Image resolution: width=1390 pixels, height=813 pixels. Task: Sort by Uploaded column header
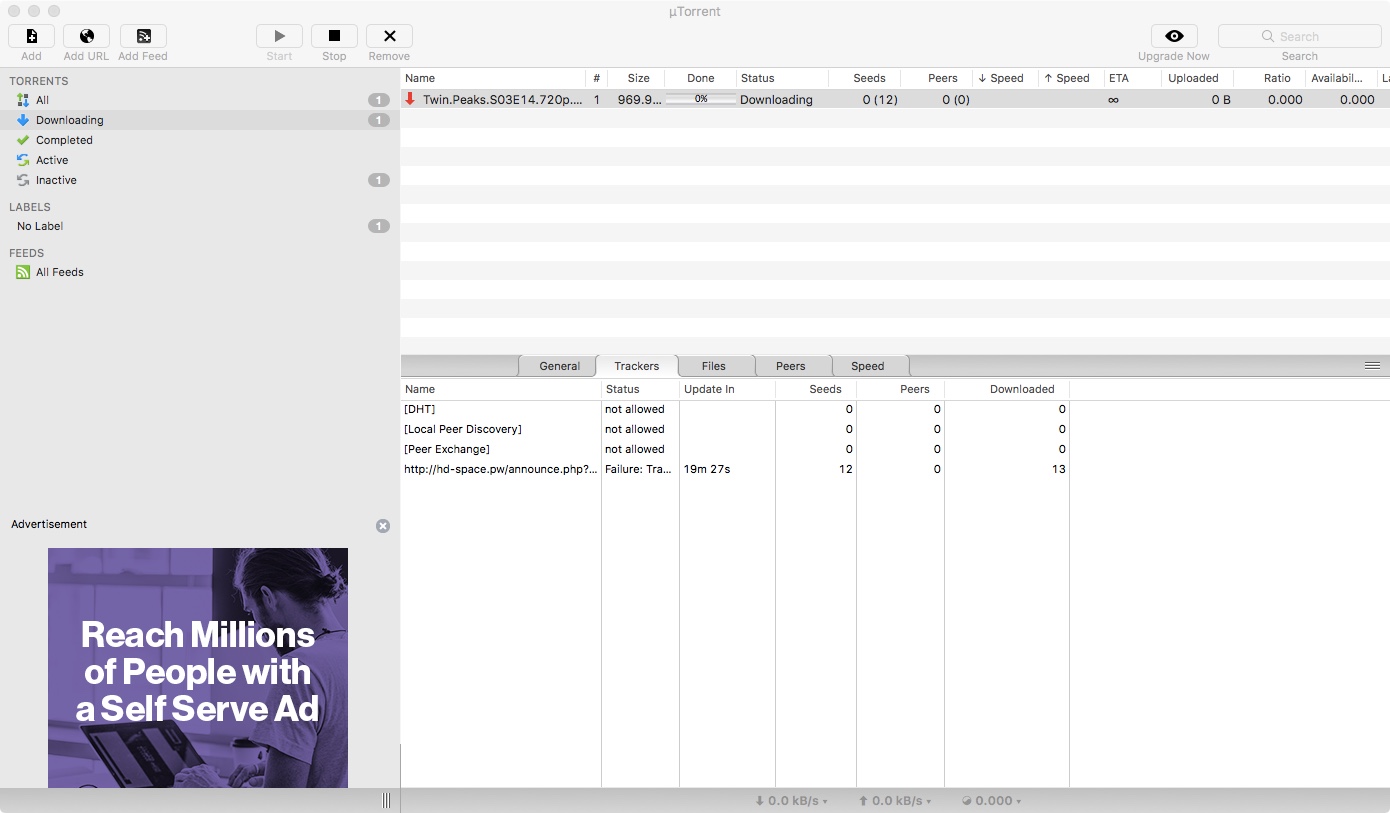tap(1197, 78)
